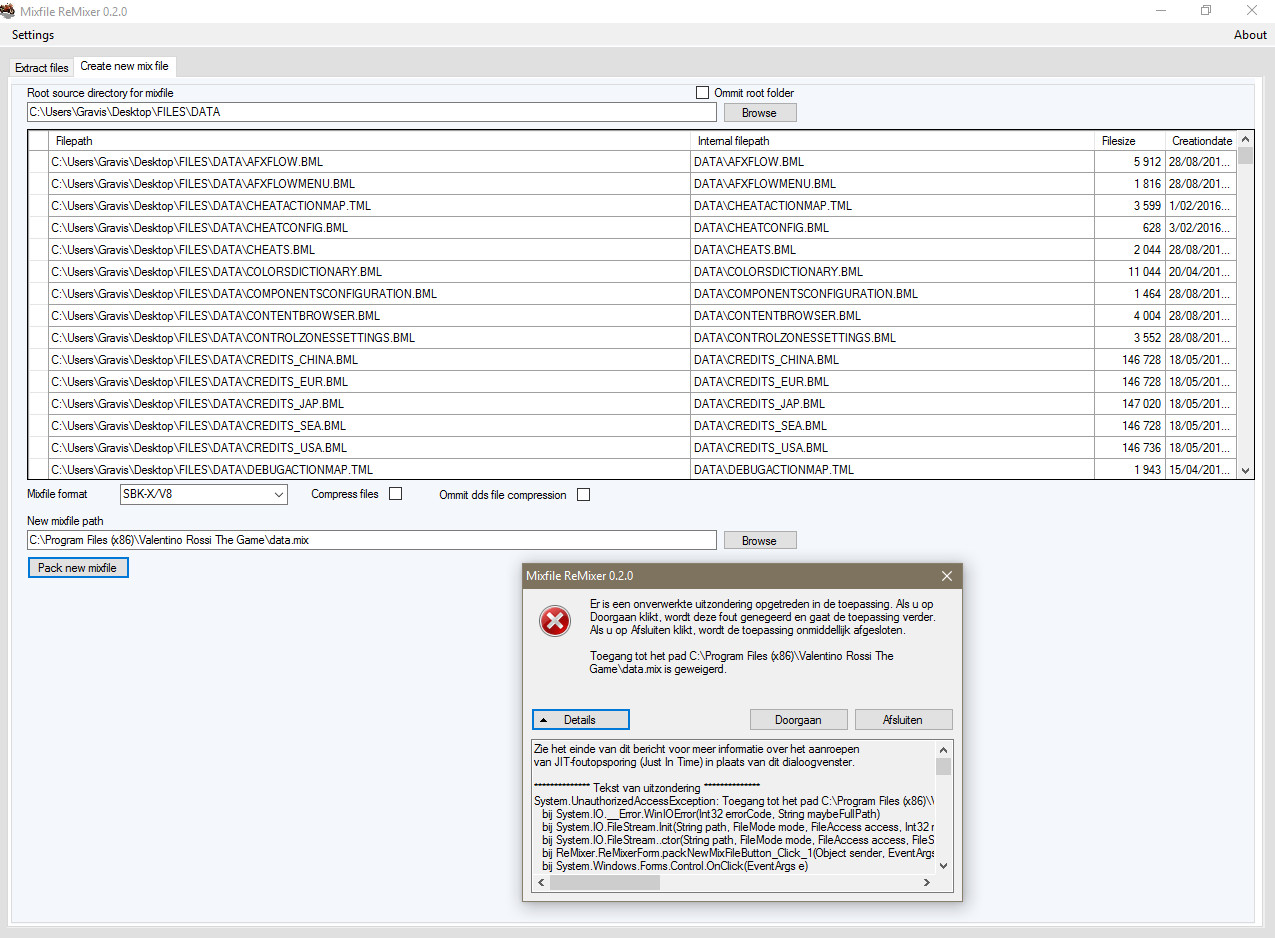Click internal filepath DATA\DEBUGACTIONMAP.TML
This screenshot has width=1275, height=938.
coord(893,469)
